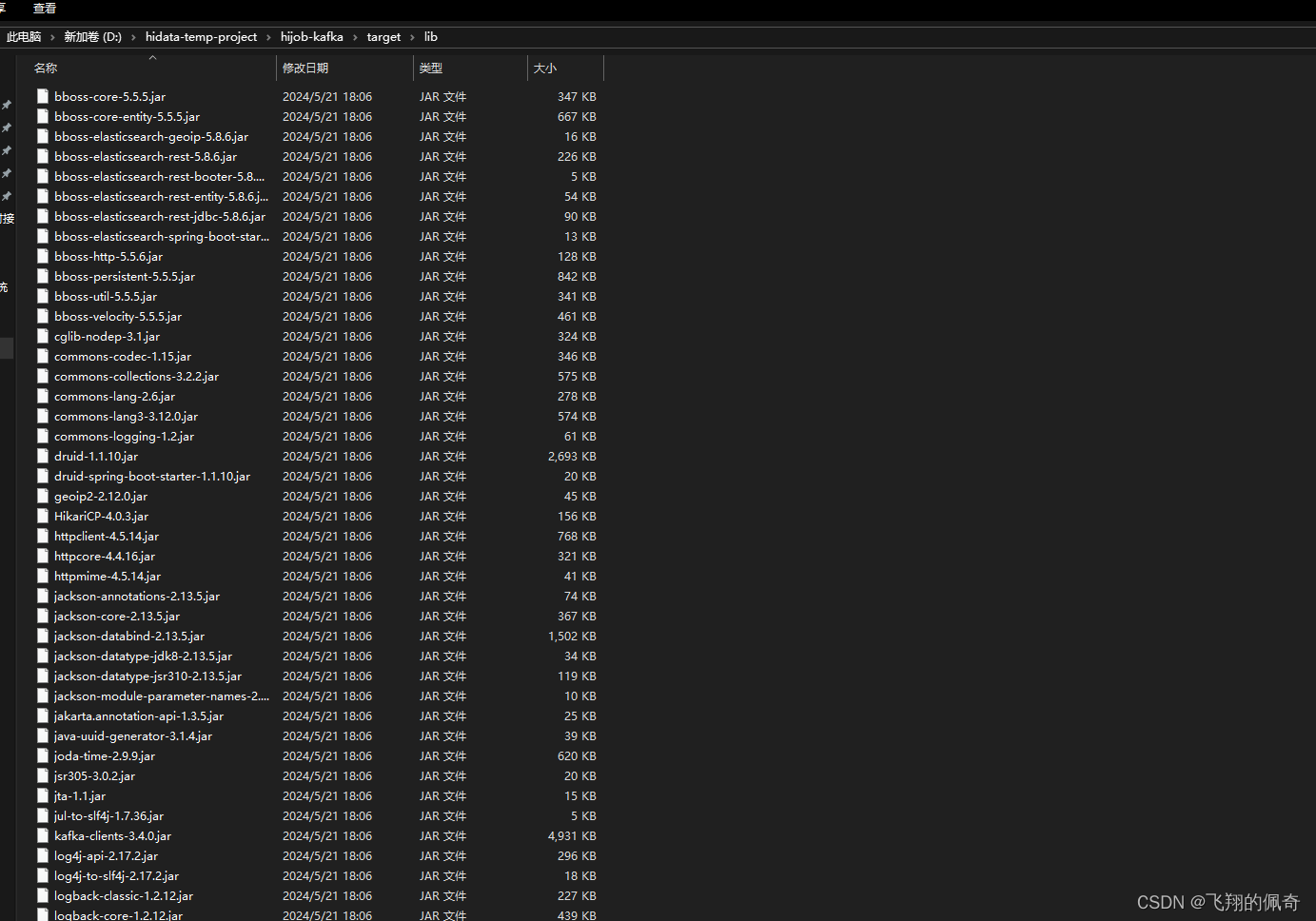Go to hidata-temp-project folder in breadcrumb
The height and width of the screenshot is (921, 1316).
[x=201, y=37]
